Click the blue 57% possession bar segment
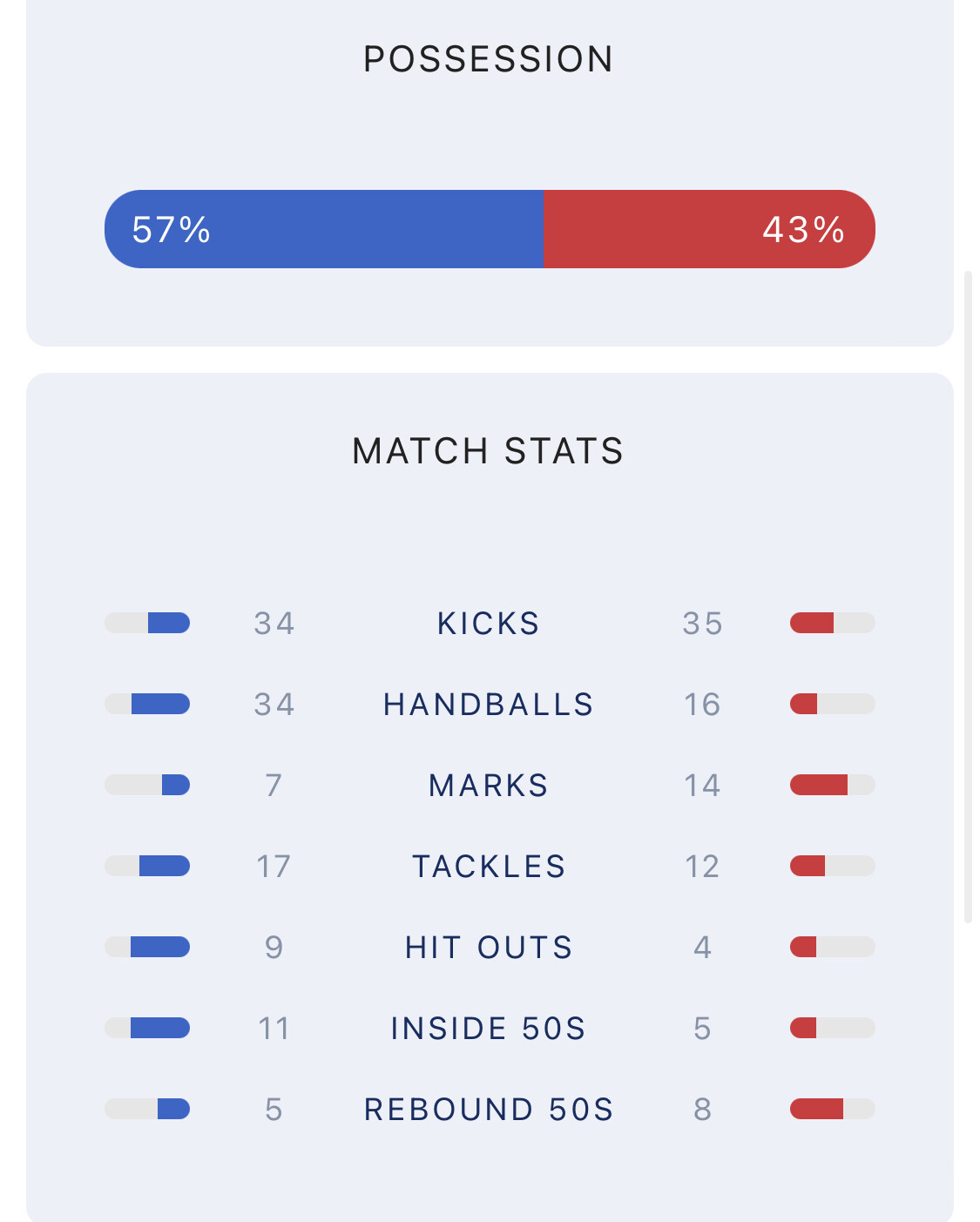Screen dimensions: 980x1222 coord(323,229)
